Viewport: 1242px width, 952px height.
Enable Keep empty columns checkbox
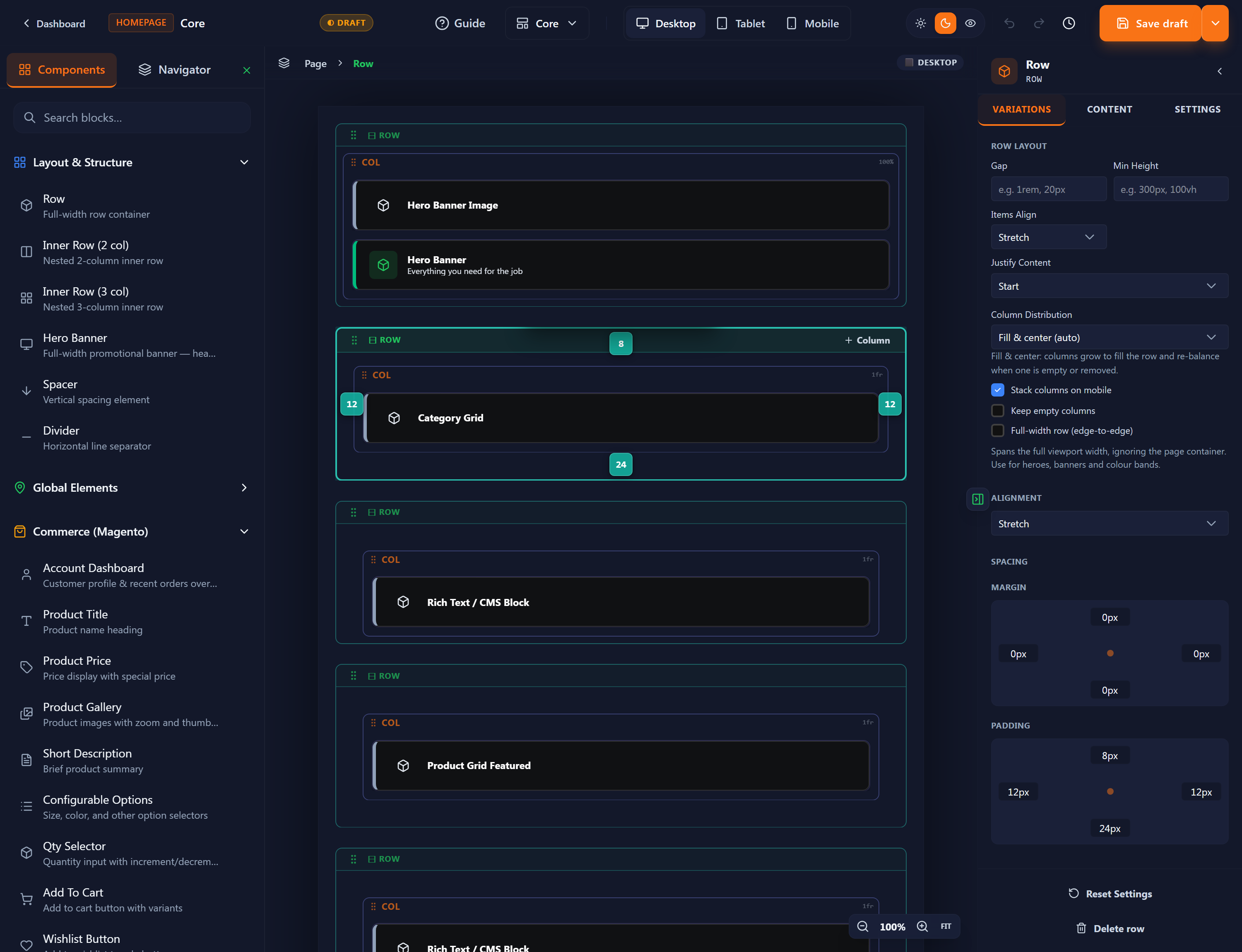pos(998,410)
